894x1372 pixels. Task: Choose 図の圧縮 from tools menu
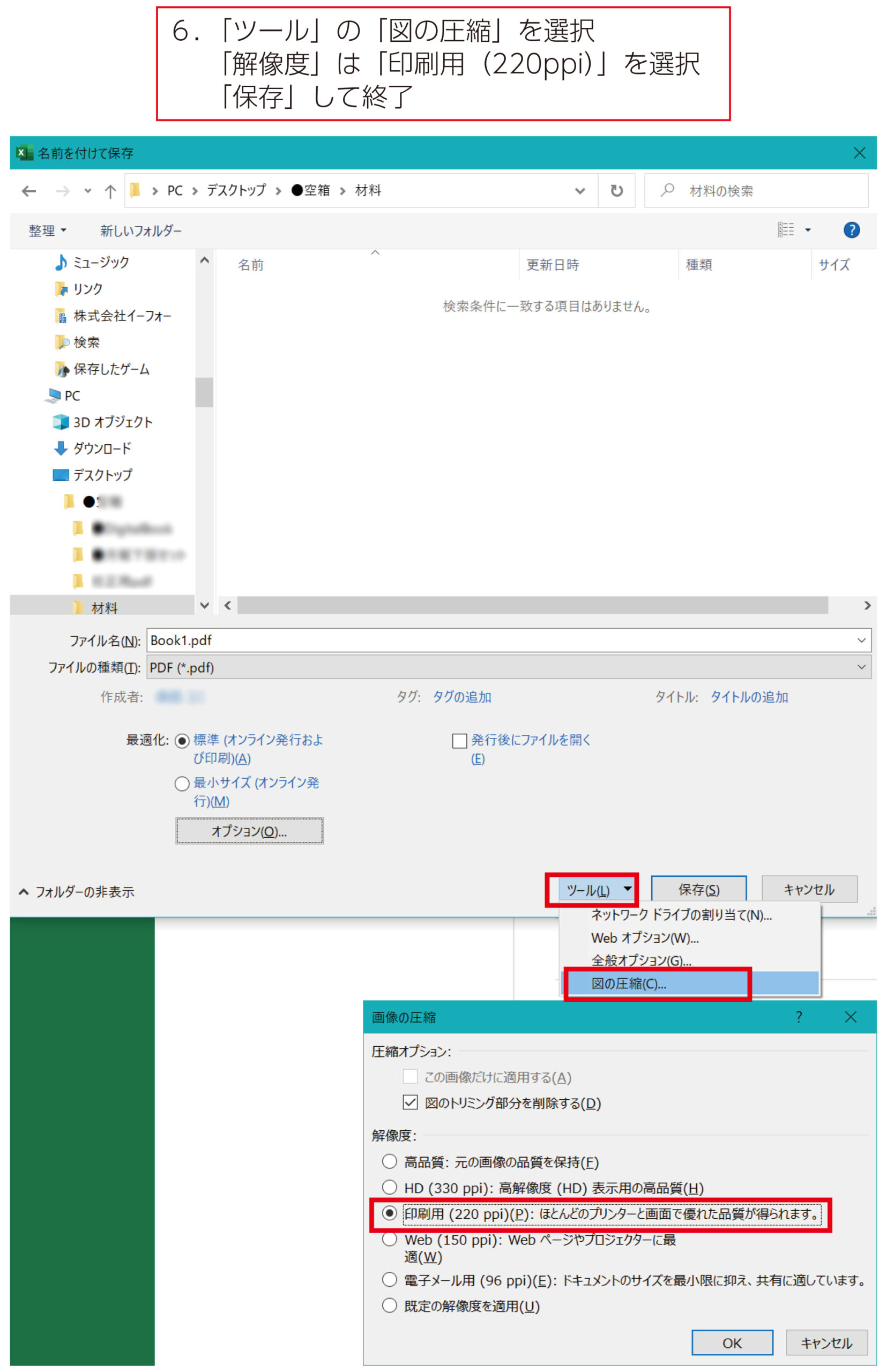(629, 983)
